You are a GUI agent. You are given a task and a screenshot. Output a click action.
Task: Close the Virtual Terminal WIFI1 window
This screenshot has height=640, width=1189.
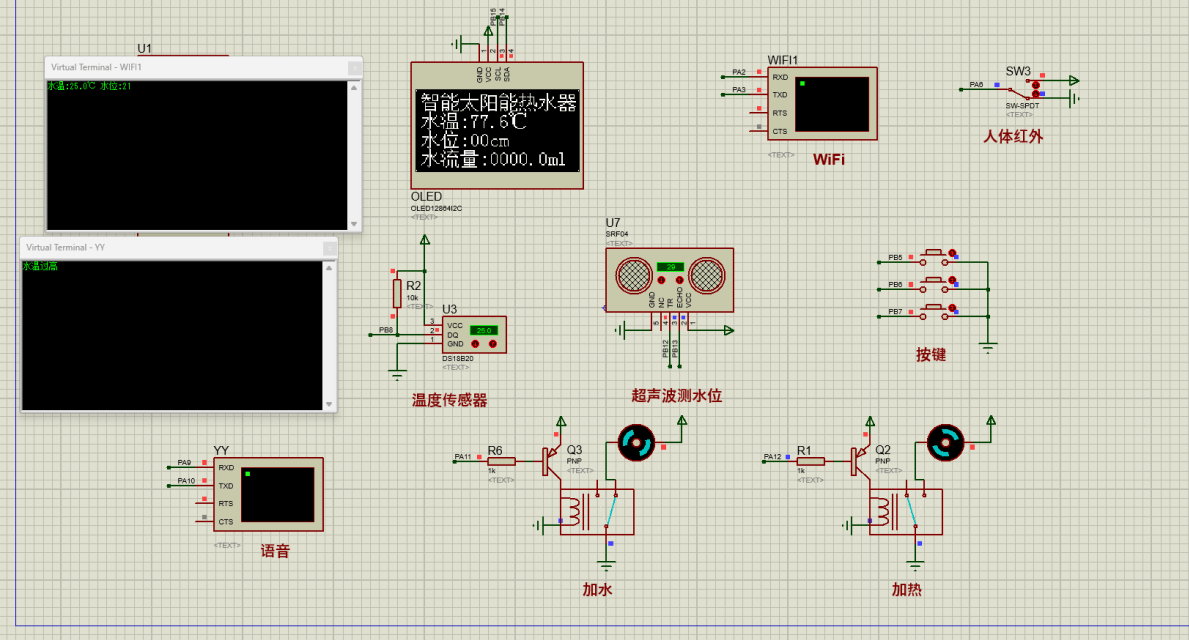[353, 66]
